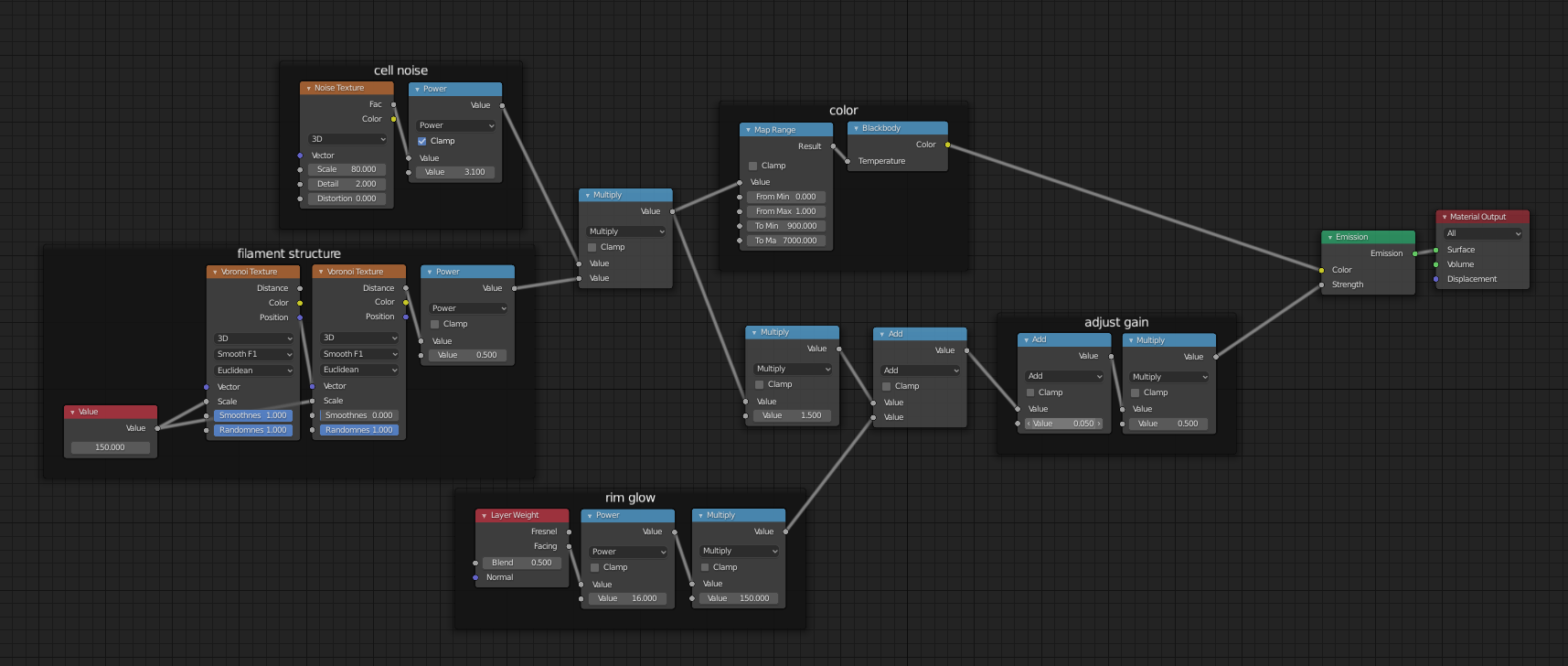Click the 150.000 field in Value node
1568x666 pixels.
pos(111,447)
